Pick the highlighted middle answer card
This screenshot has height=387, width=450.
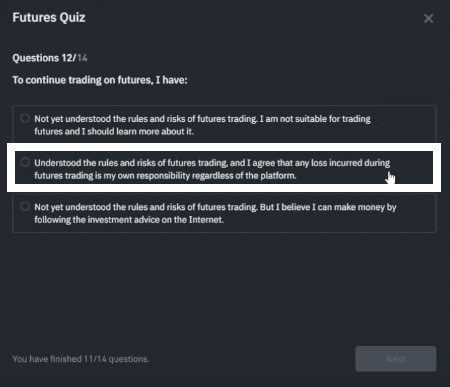[224, 168]
